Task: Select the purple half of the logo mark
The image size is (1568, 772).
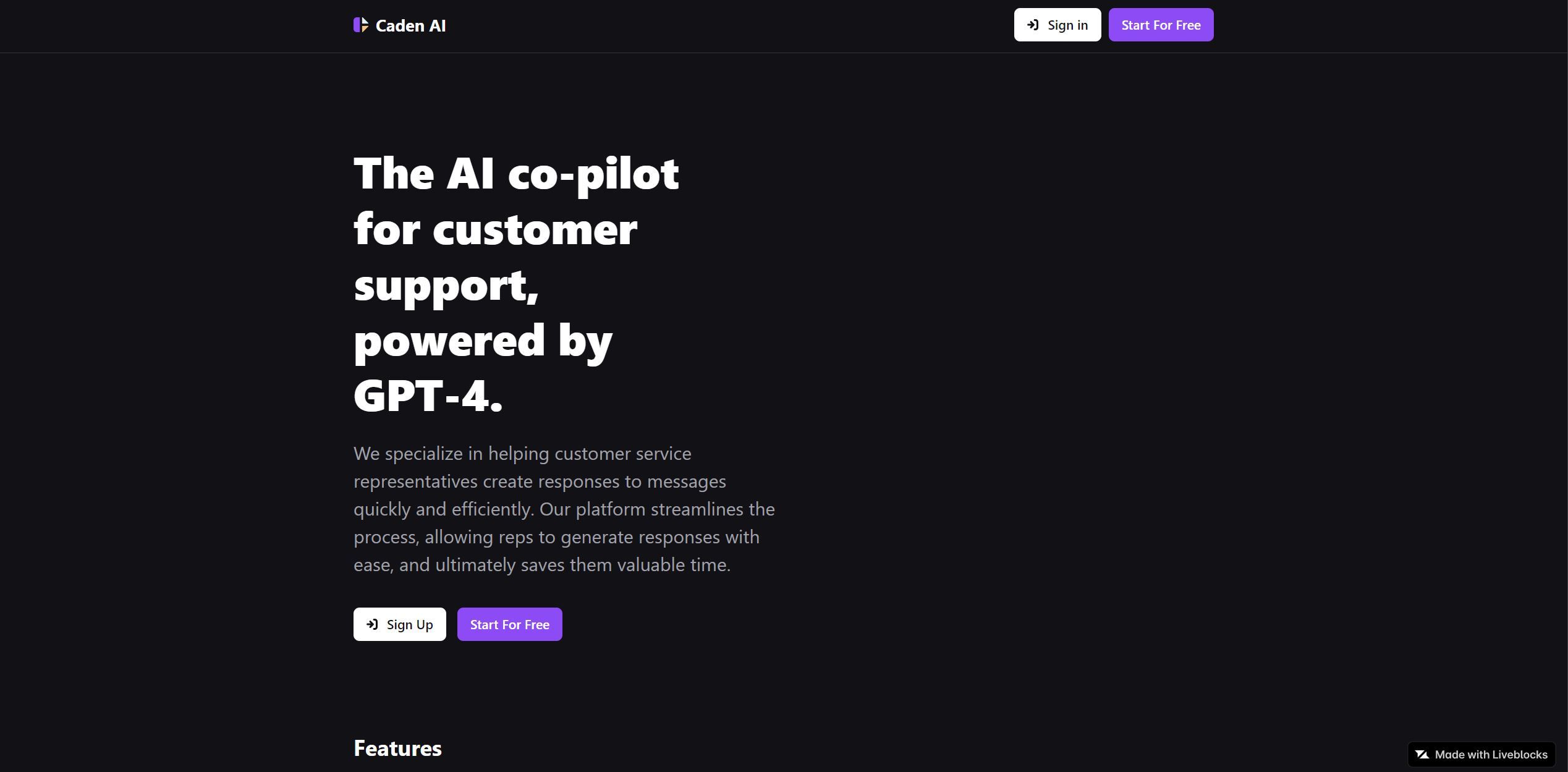Action: click(x=357, y=26)
